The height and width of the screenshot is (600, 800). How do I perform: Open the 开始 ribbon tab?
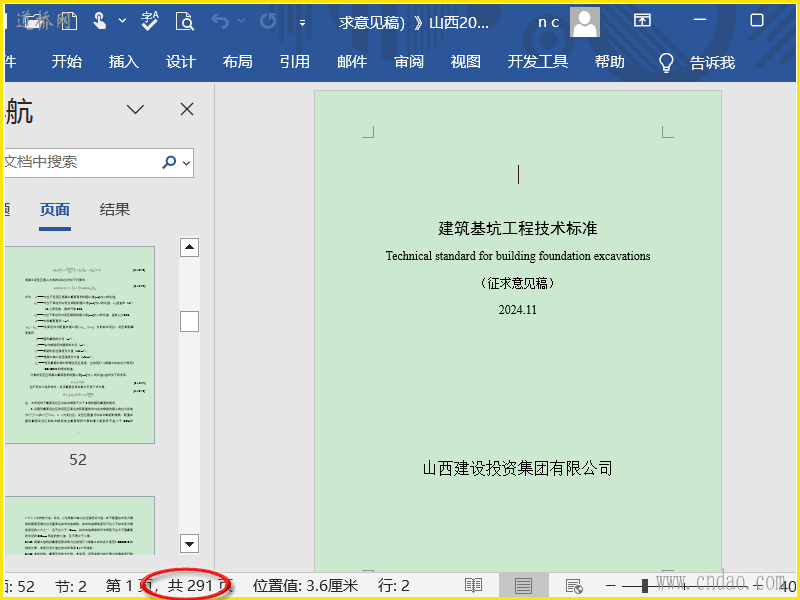click(67, 62)
